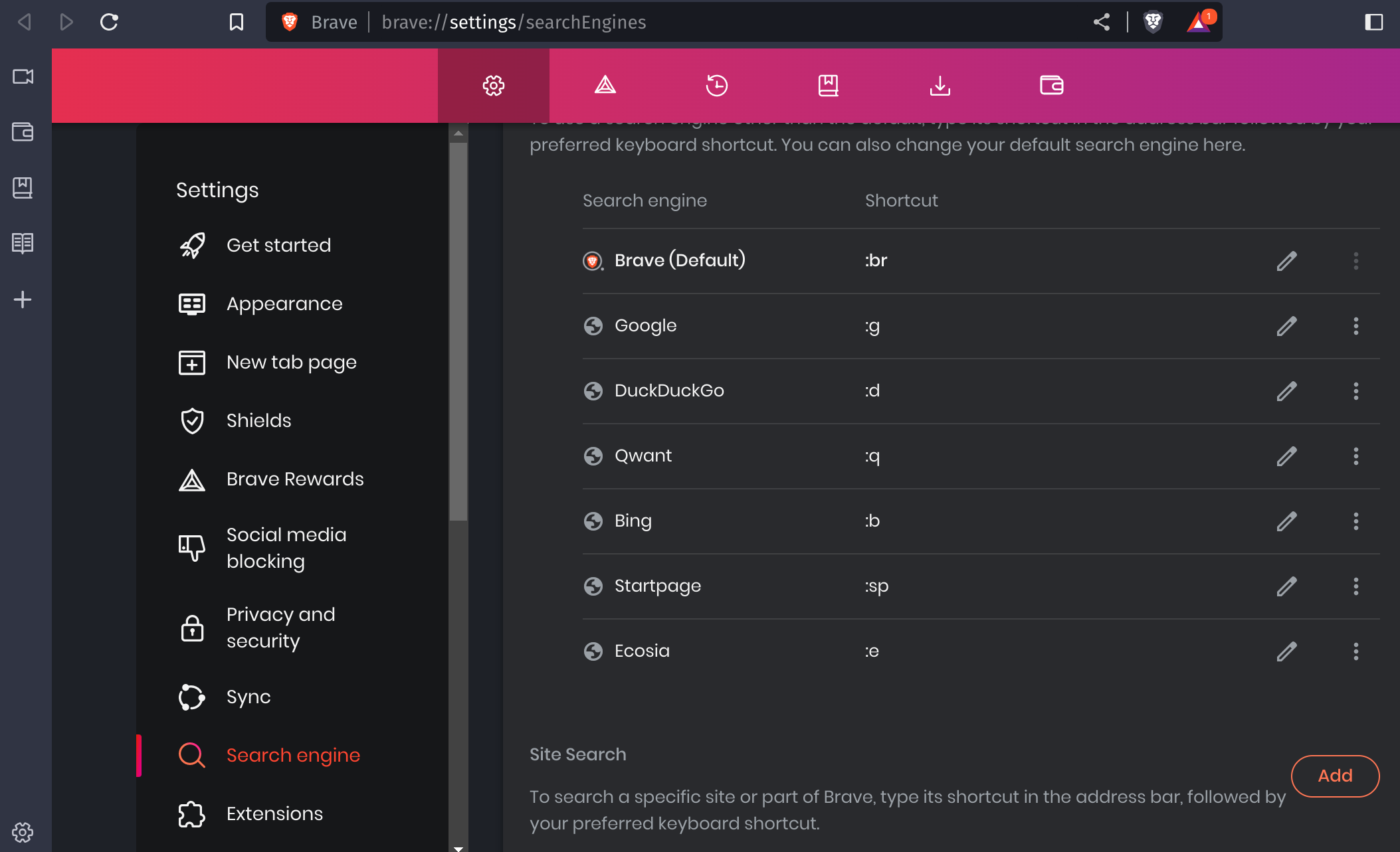
Task: Edit the Brave (Default) search engine
Action: [1287, 261]
